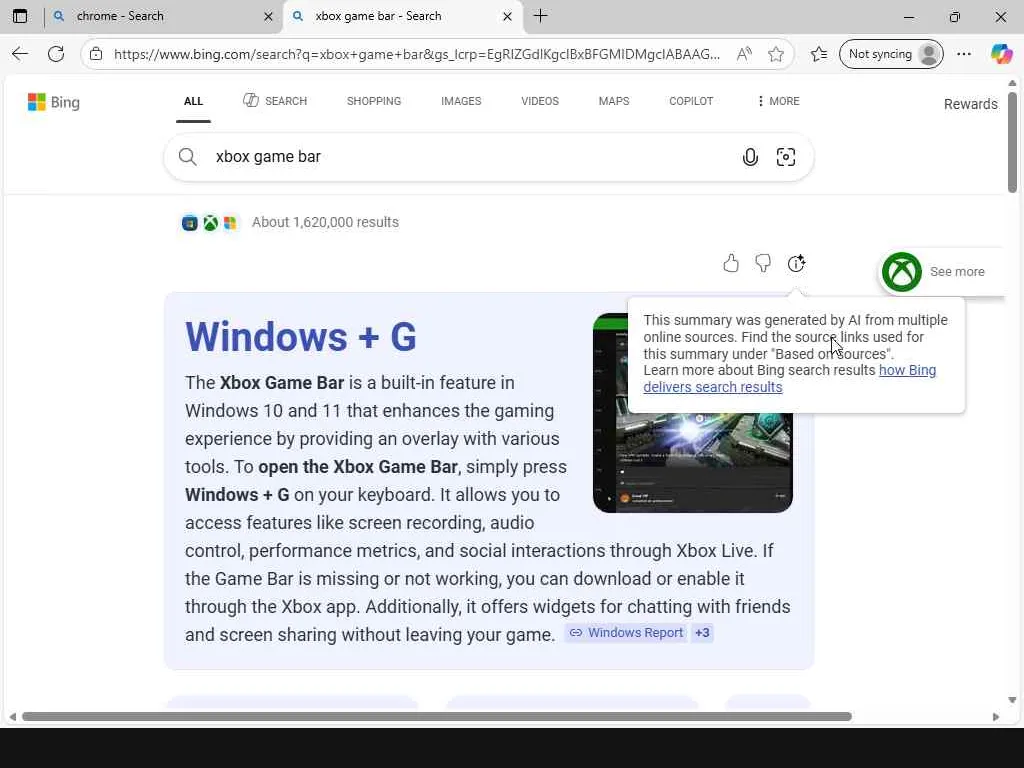
Task: Open Edge Settings and more menu
Action: [x=964, y=54]
